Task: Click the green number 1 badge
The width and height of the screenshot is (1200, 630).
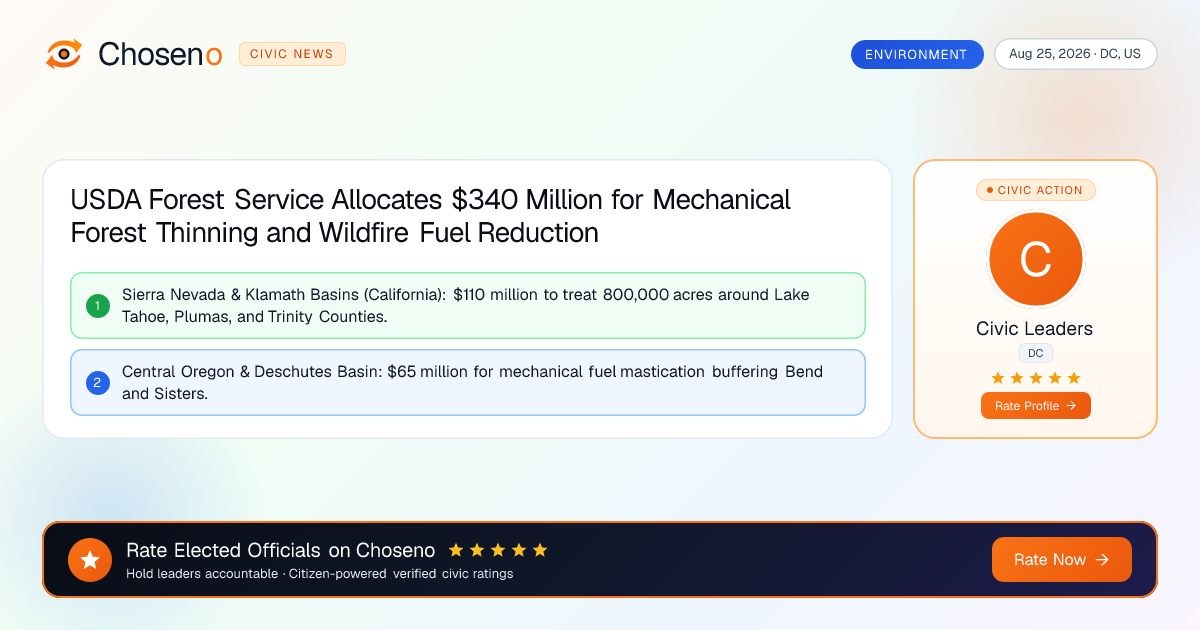Action: (98, 305)
